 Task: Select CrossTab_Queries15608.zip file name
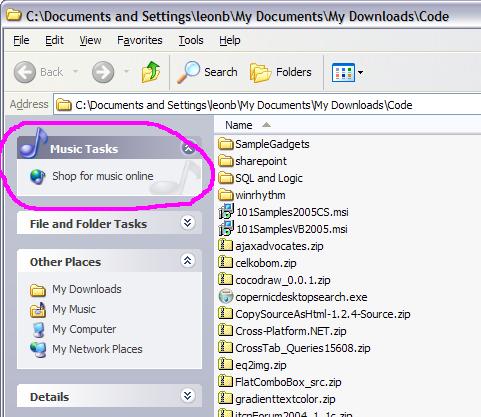coord(303,348)
